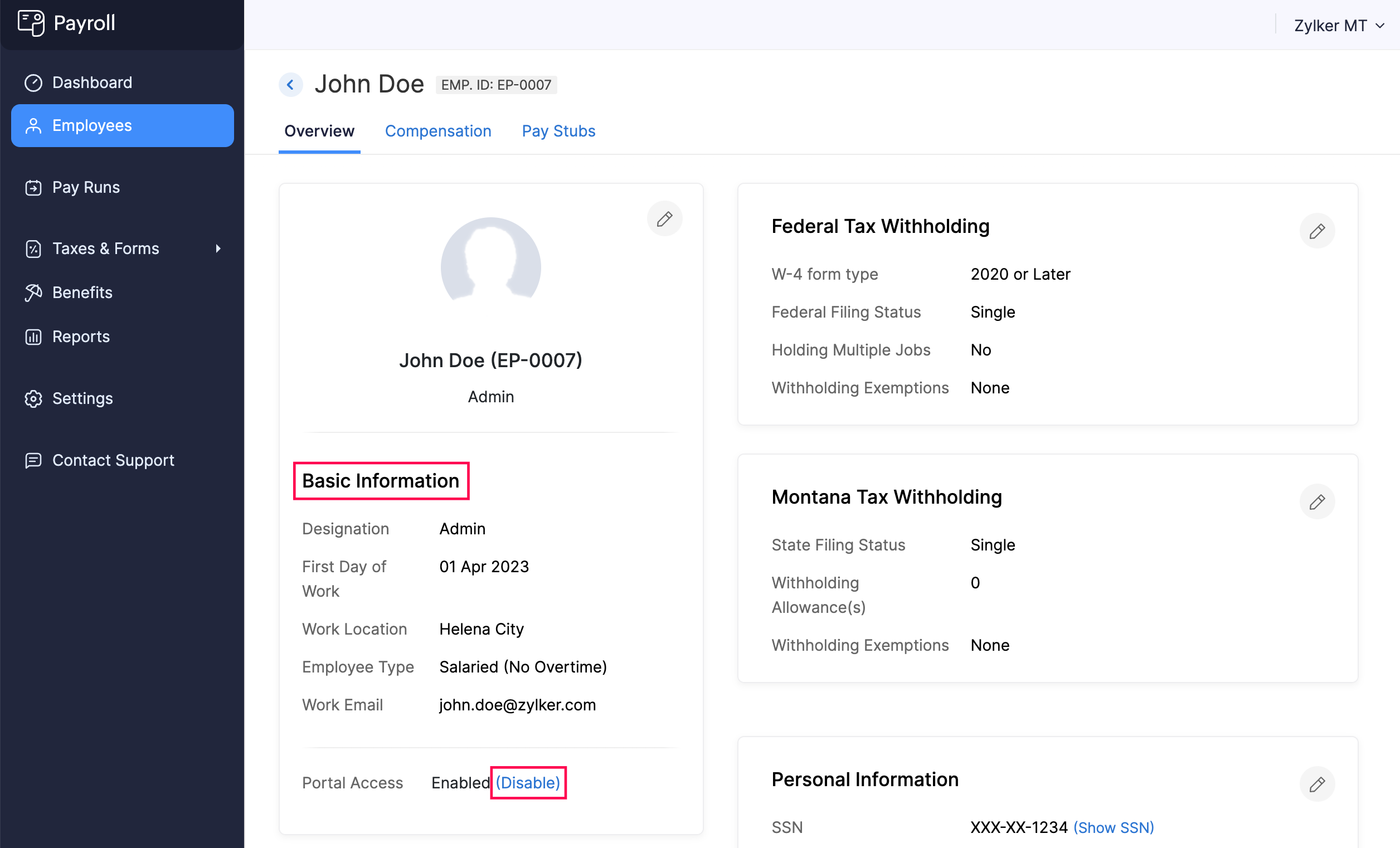Open the Dashboard from the sidebar
This screenshot has width=1400, height=848.
[x=91, y=82]
